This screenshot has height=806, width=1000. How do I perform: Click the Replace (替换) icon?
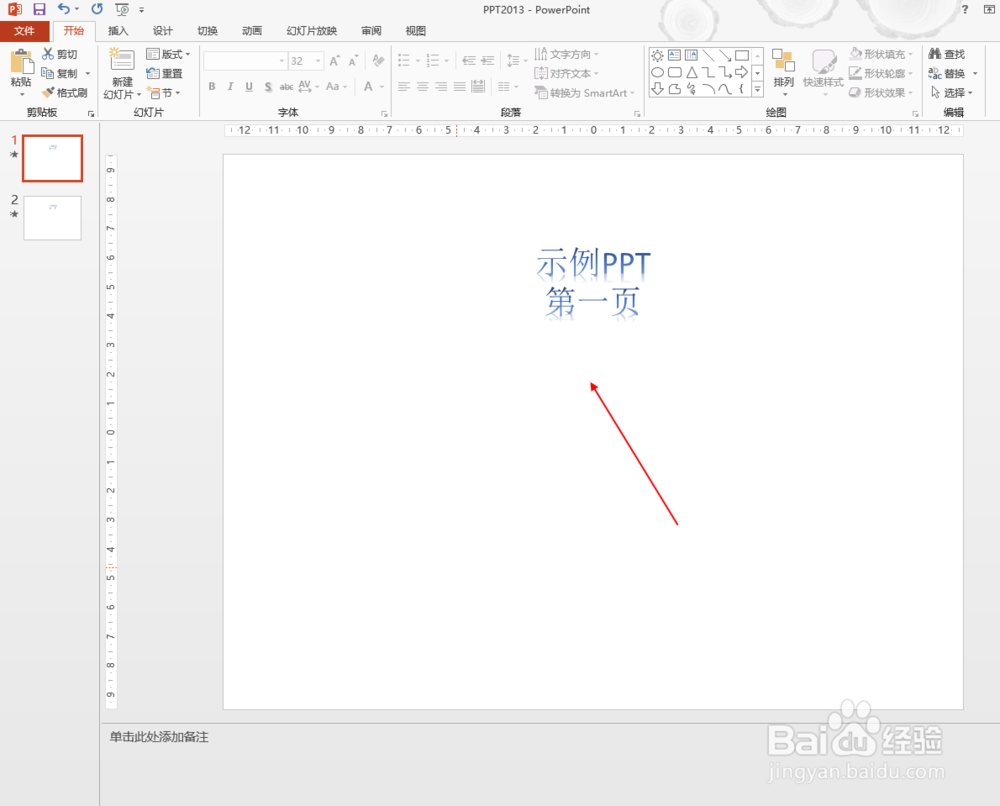point(944,72)
